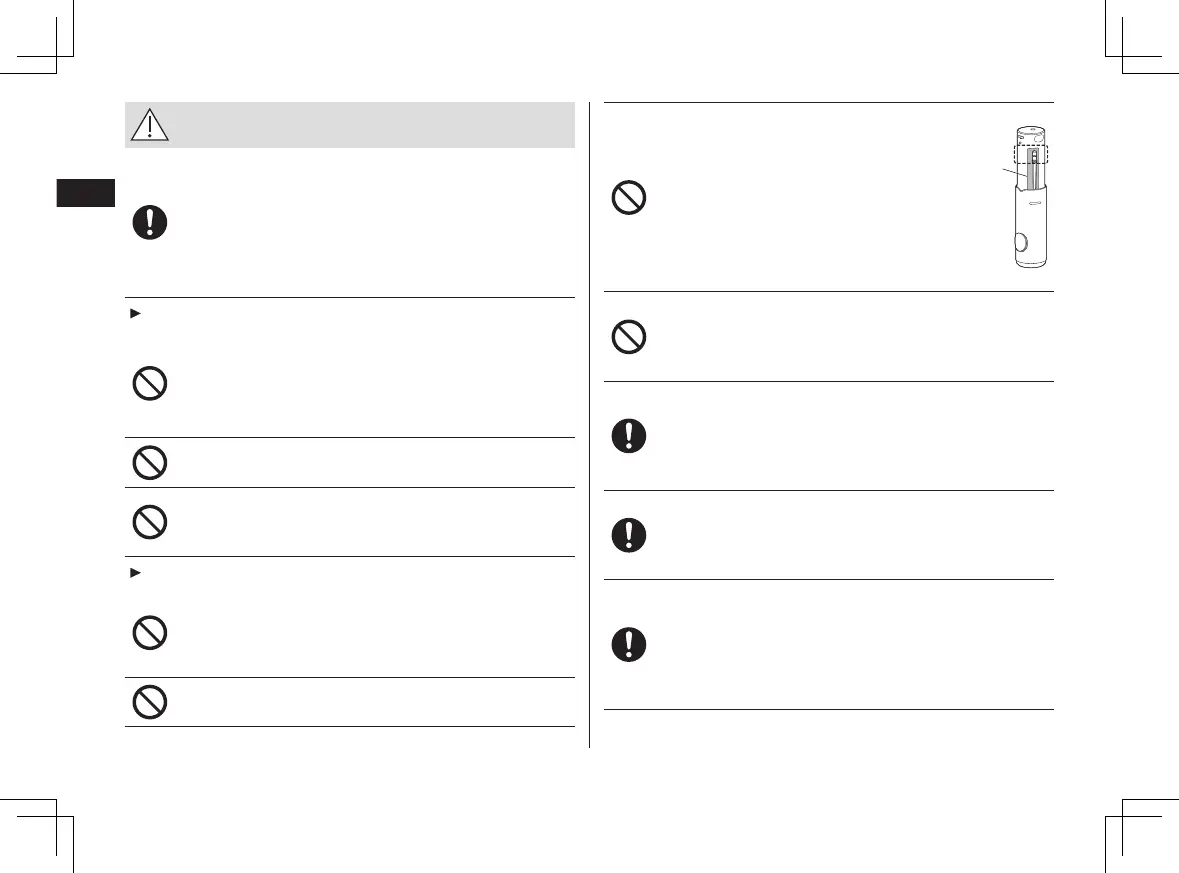
Task: Select the last exclamation icon in right column
Action: (629, 645)
